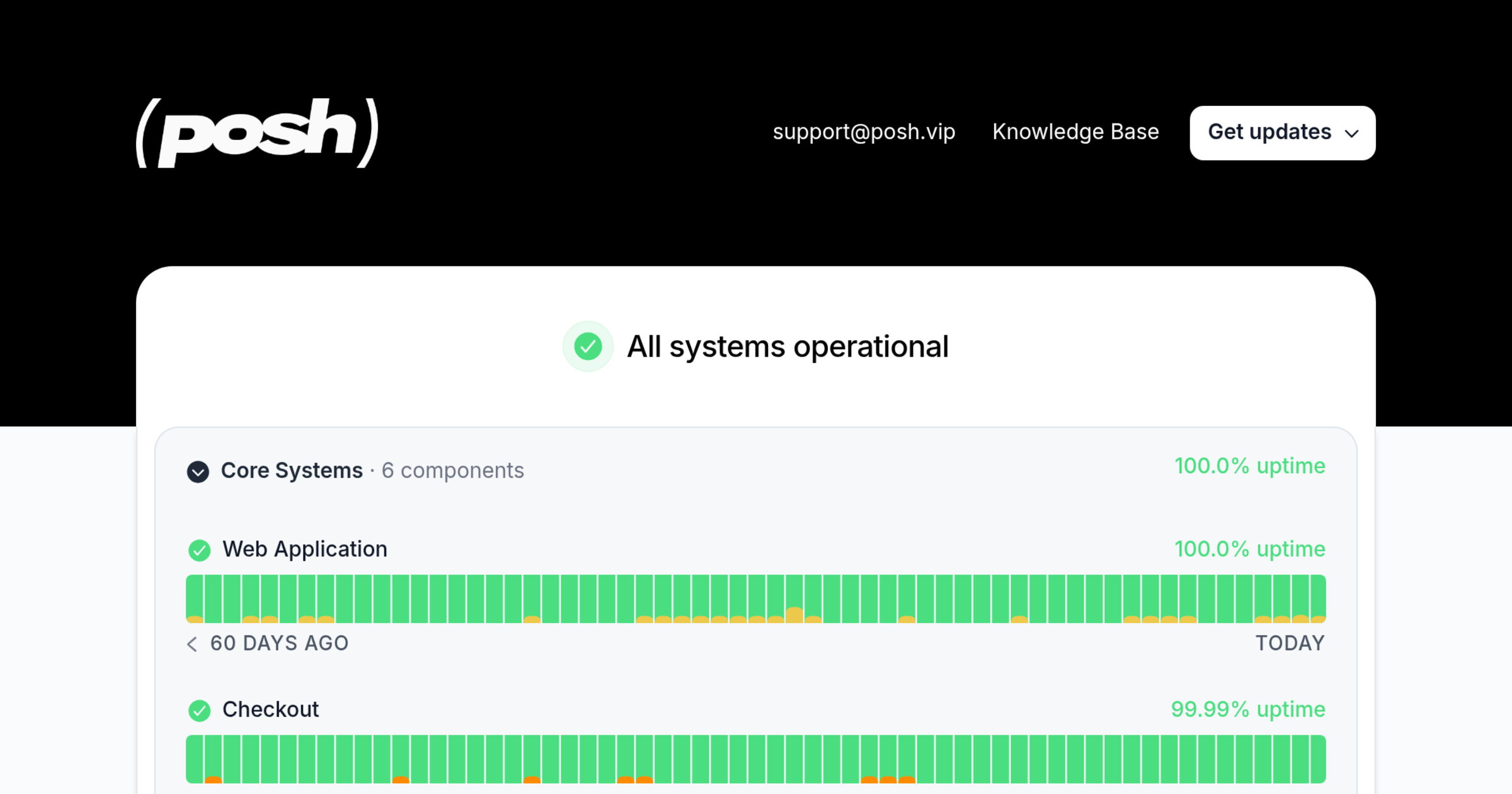The height and width of the screenshot is (794, 1512).
Task: Click the Web Application component name
Action: coord(305,549)
